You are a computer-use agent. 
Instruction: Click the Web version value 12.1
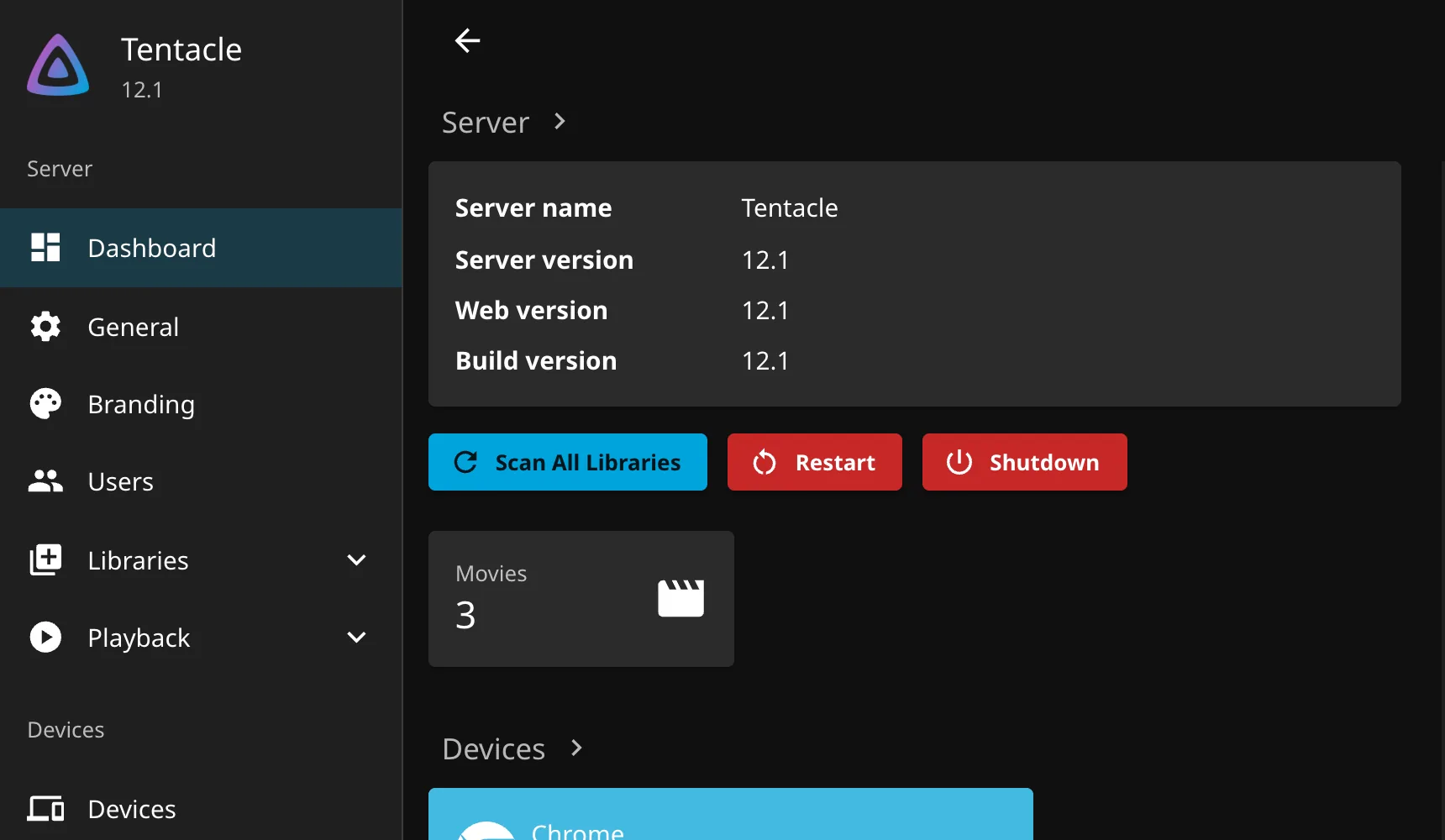point(765,310)
